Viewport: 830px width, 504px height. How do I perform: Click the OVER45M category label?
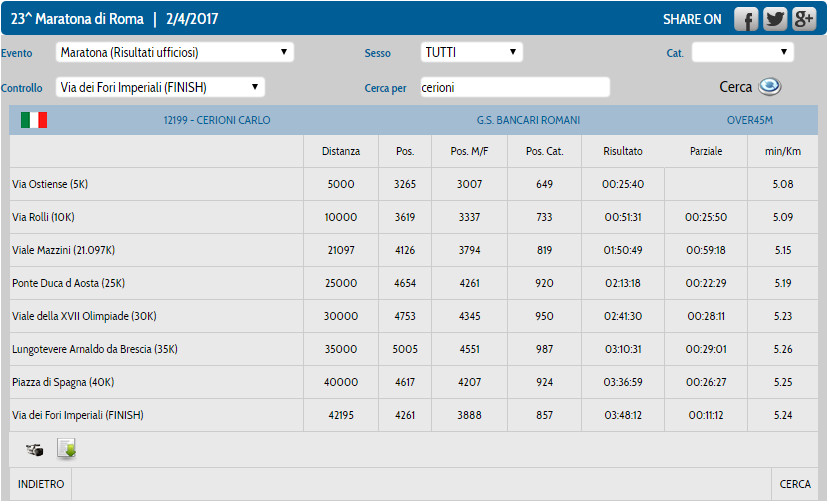pyautogui.click(x=749, y=120)
